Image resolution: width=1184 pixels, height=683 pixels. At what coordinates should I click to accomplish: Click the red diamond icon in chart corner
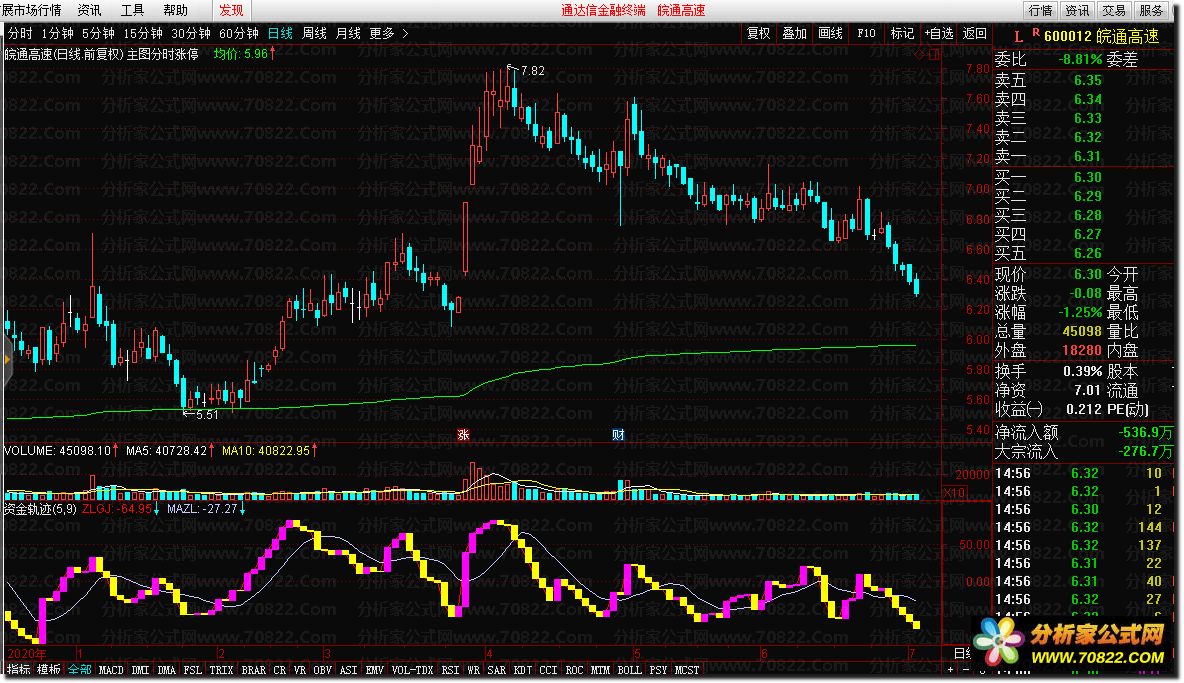[x=920, y=54]
